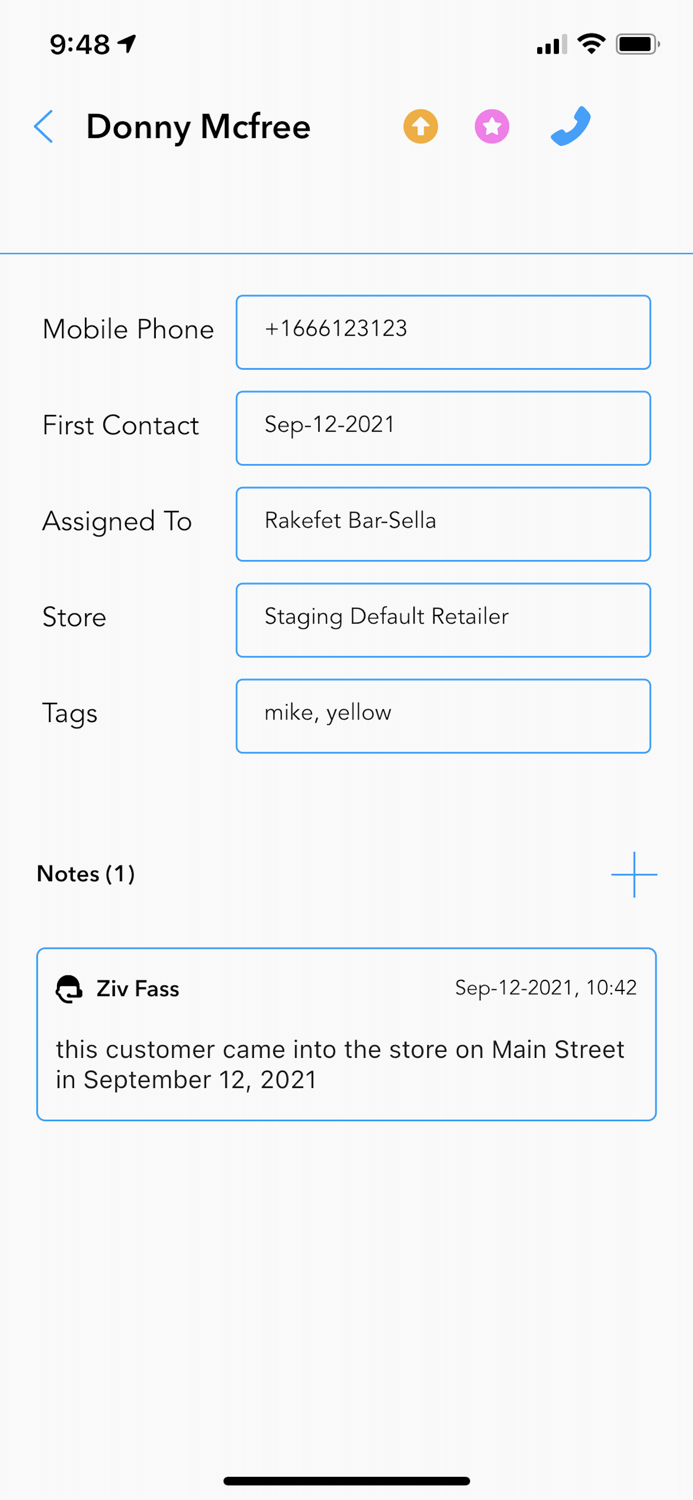Add a new note with the plus icon

(x=634, y=874)
